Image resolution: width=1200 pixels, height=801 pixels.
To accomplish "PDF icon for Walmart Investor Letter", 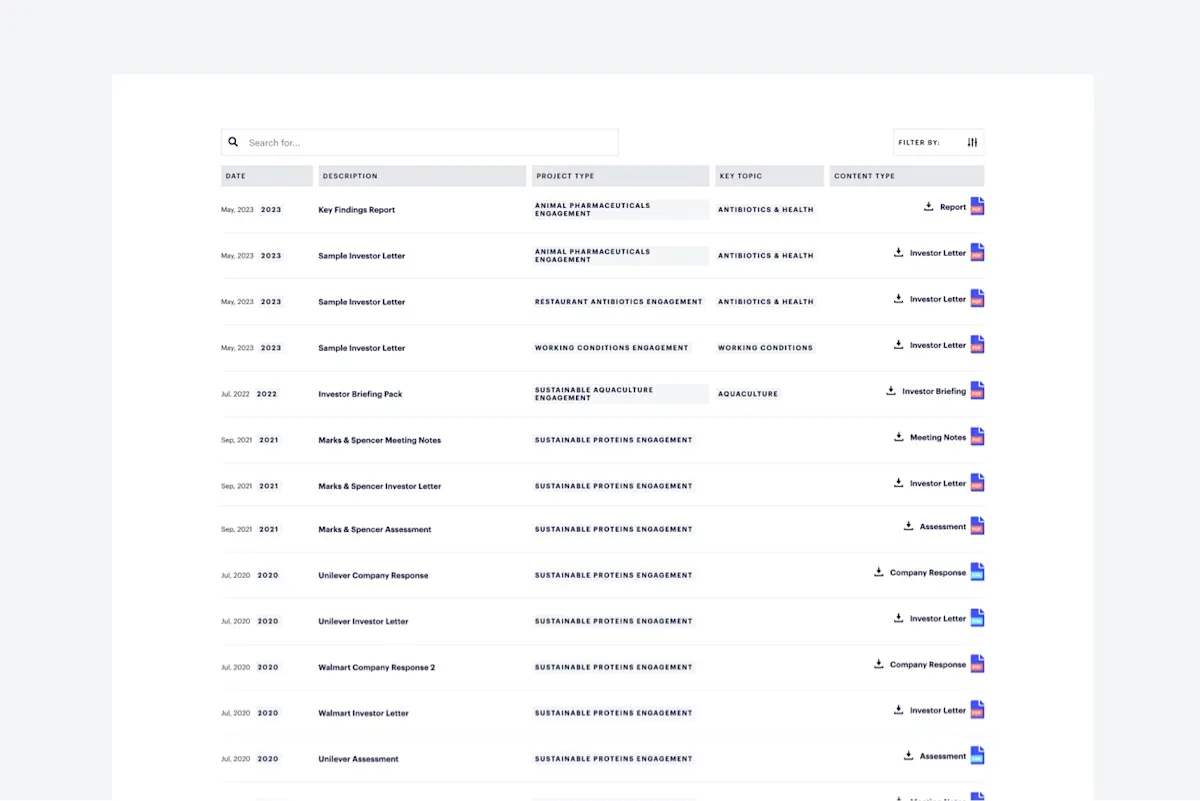I will (977, 709).
